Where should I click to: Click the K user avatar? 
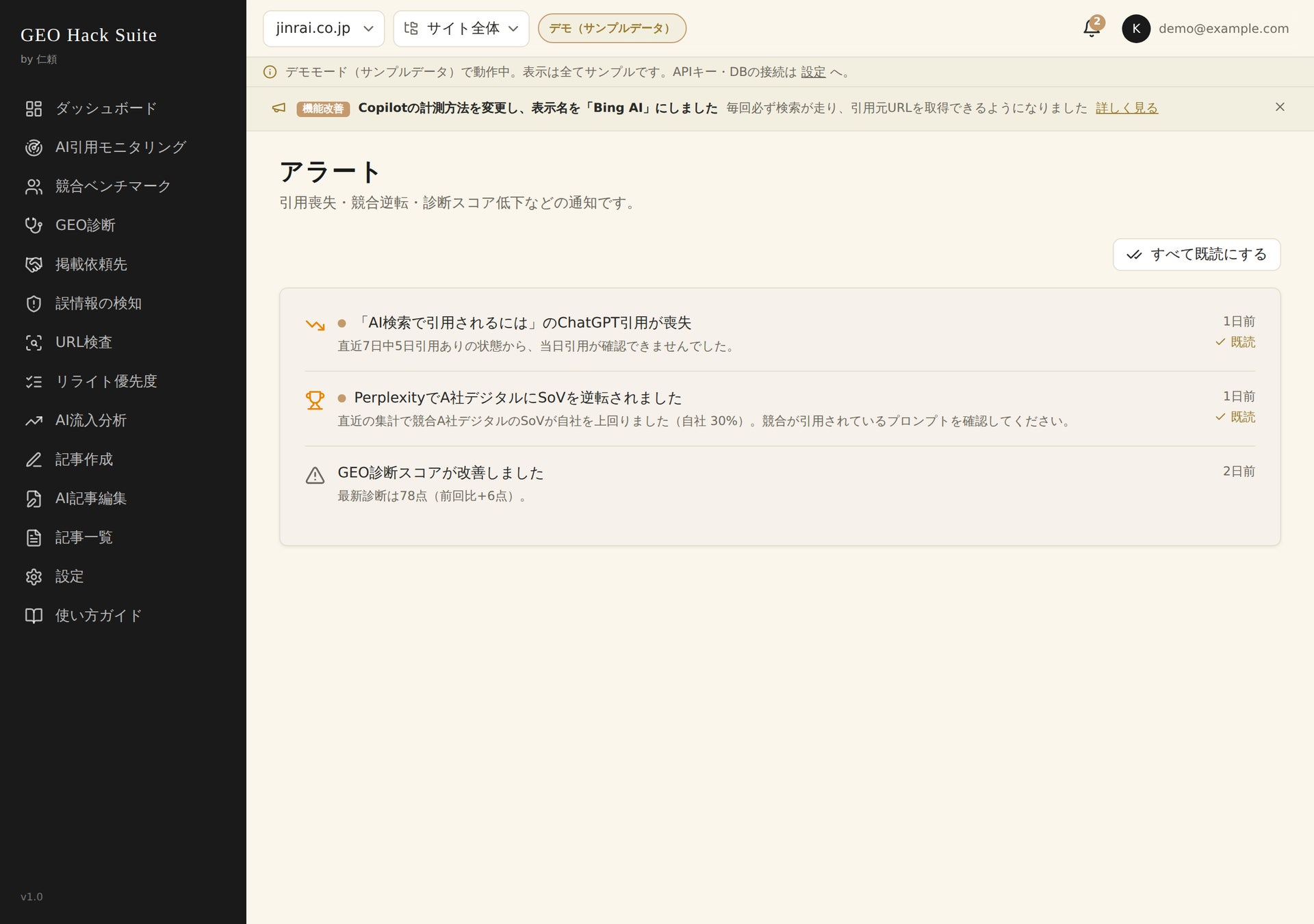pos(1136,29)
